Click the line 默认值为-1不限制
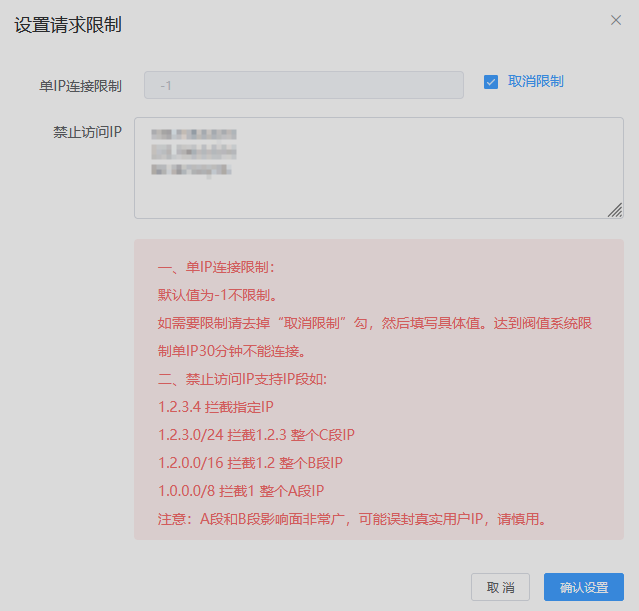 pyautogui.click(x=217, y=295)
